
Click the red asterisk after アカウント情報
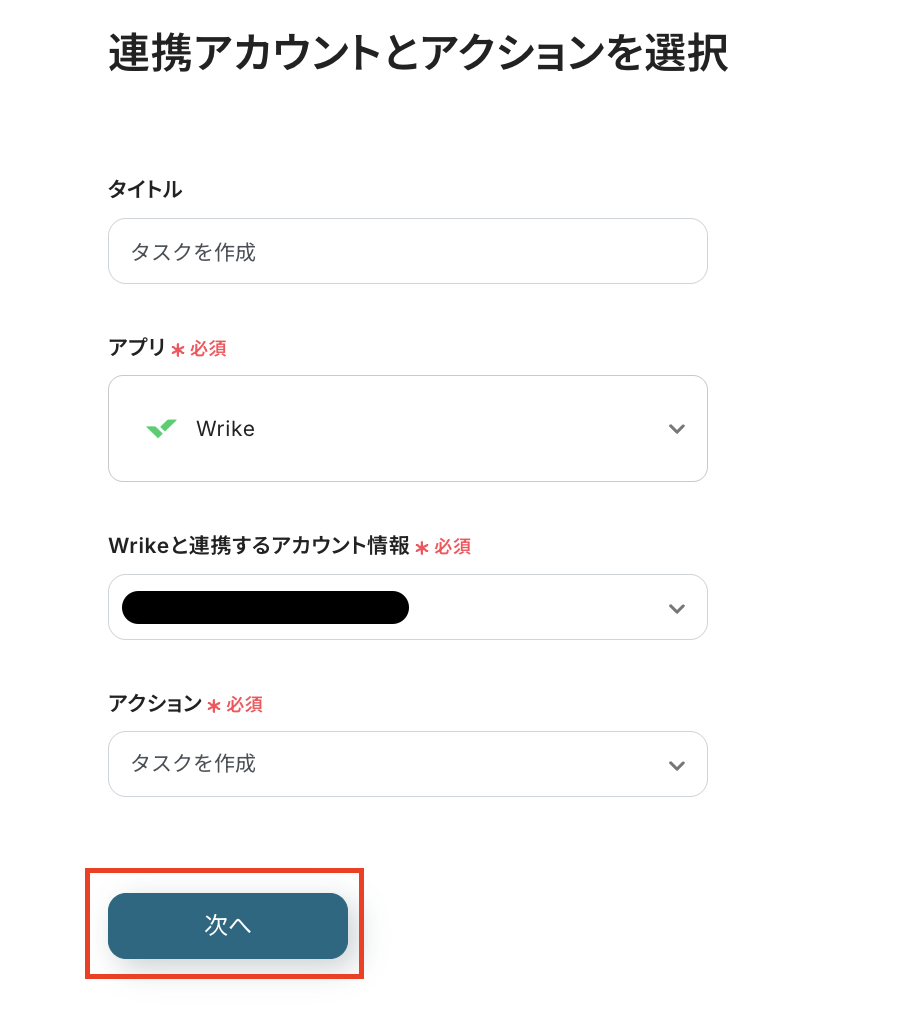coord(422,548)
